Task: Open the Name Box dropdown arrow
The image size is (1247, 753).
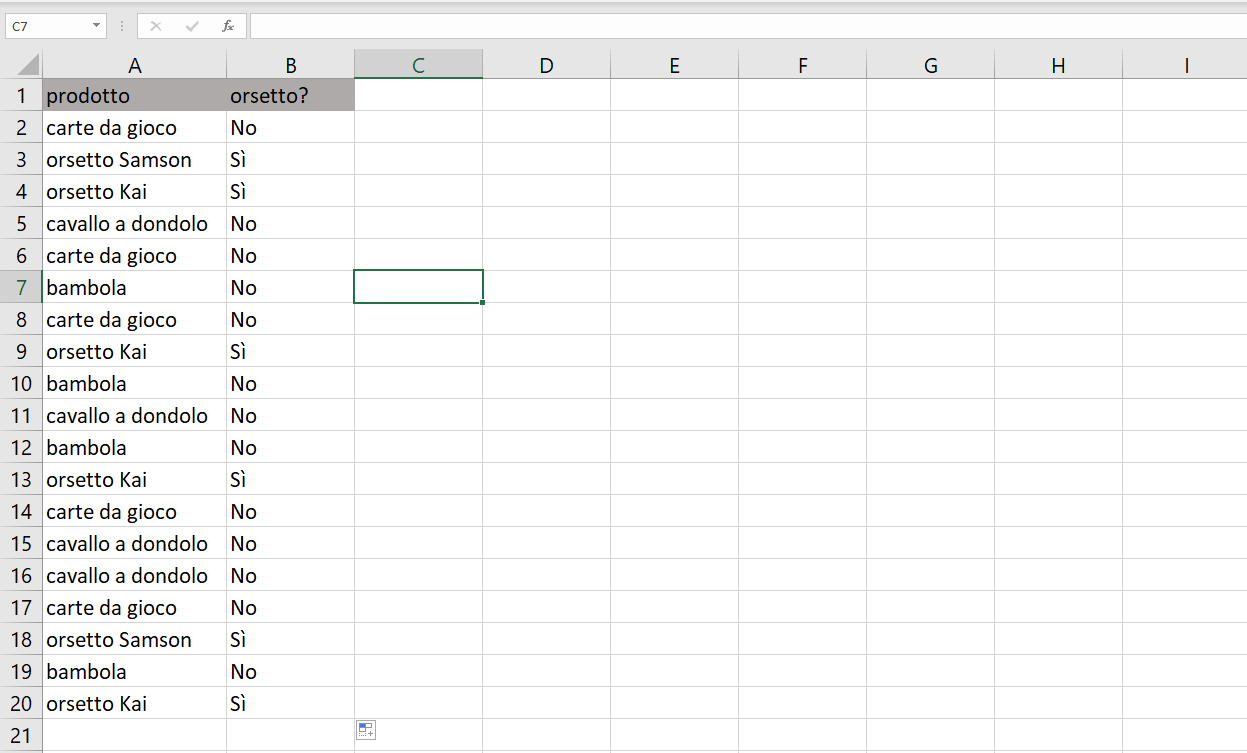Action: click(96, 26)
